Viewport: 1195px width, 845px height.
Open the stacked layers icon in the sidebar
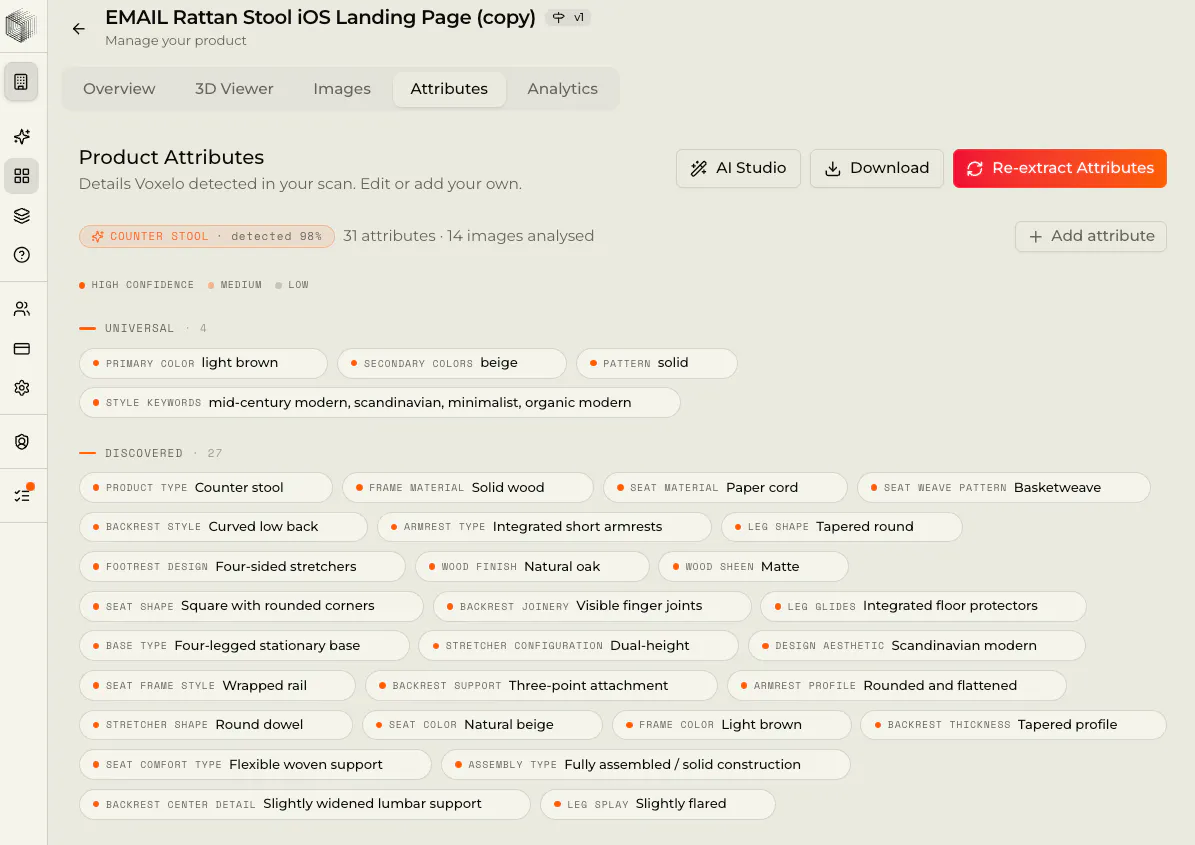coord(21,216)
